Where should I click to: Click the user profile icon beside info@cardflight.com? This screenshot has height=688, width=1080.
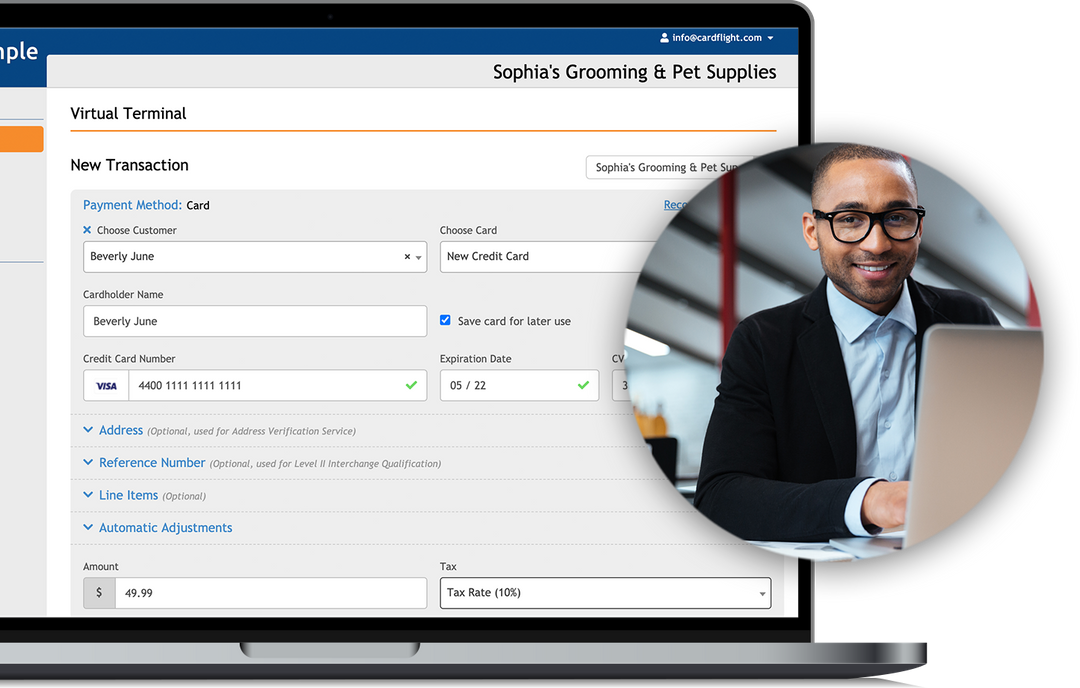click(664, 38)
